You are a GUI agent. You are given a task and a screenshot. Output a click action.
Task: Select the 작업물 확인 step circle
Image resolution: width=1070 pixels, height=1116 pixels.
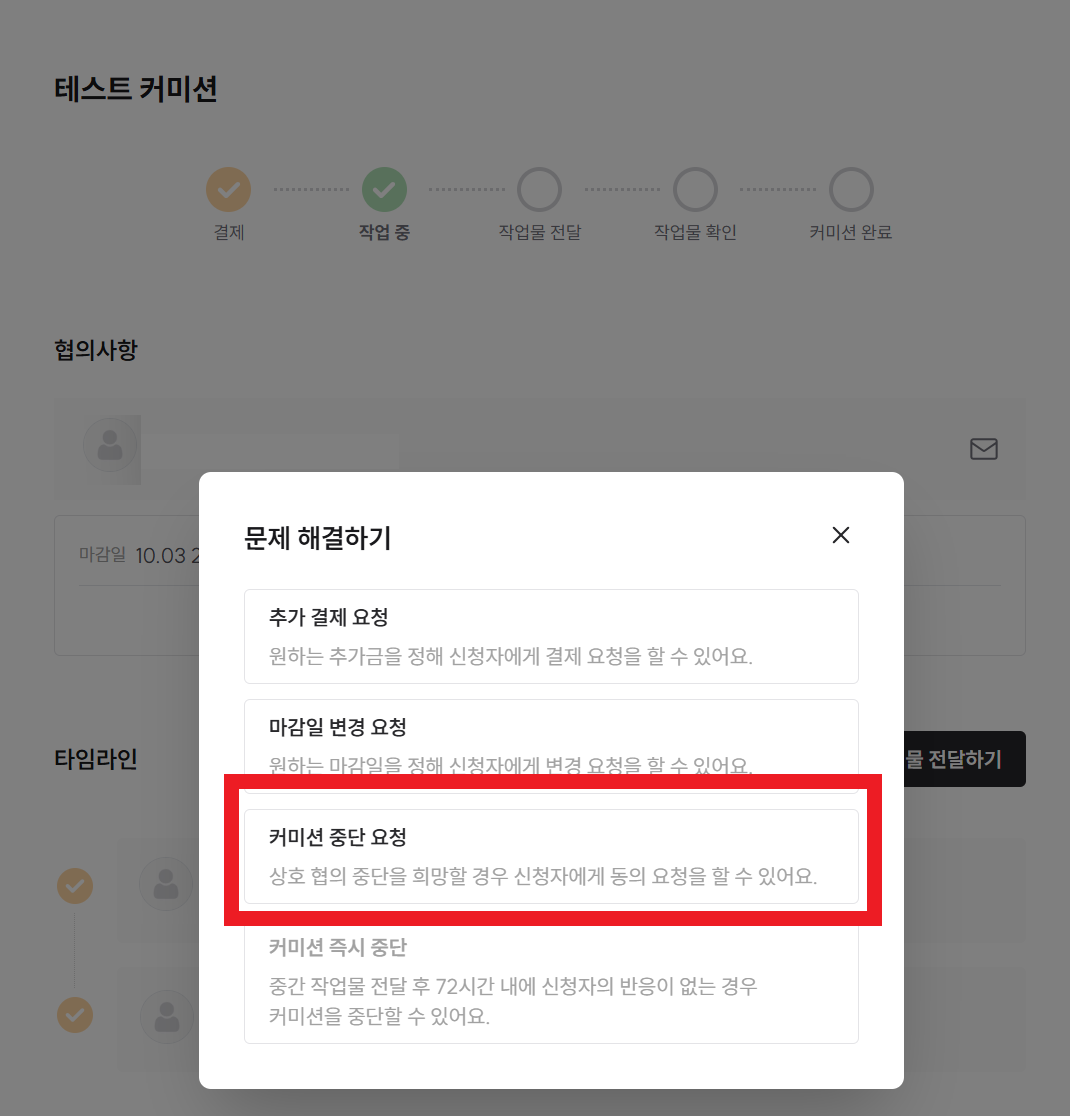(695, 188)
